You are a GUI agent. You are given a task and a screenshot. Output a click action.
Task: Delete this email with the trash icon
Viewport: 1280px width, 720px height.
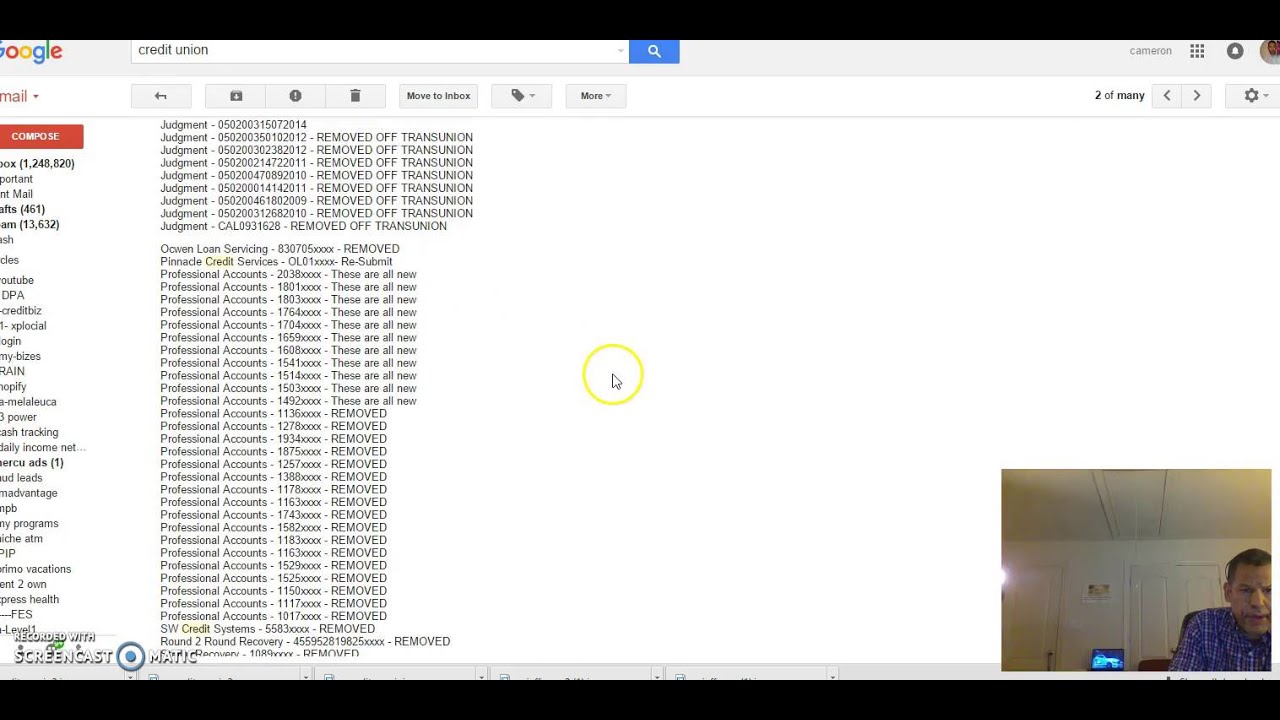point(355,96)
